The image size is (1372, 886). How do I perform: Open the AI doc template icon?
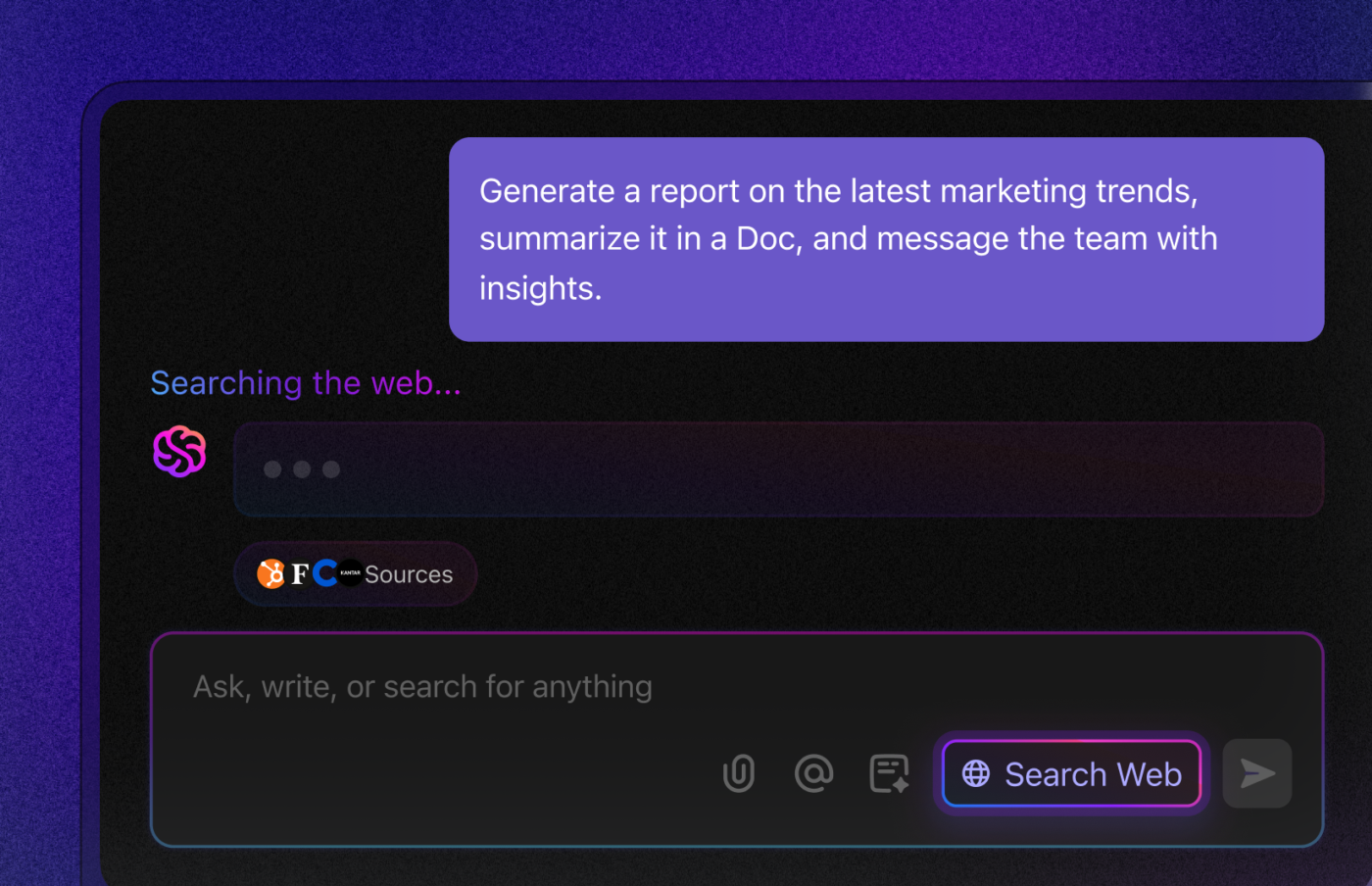tap(889, 773)
